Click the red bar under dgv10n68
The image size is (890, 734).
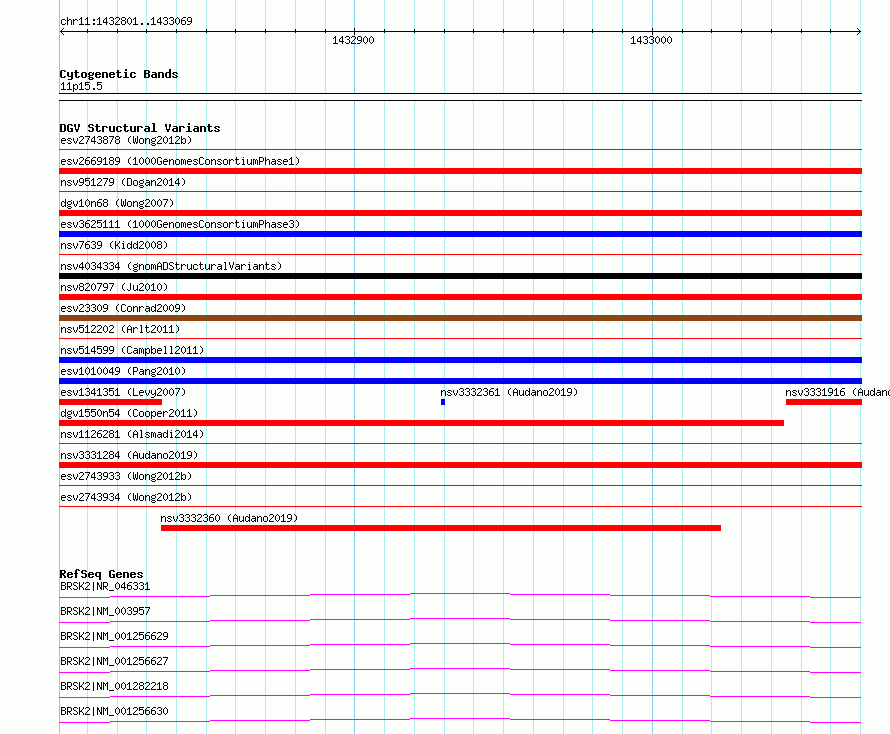pos(460,213)
